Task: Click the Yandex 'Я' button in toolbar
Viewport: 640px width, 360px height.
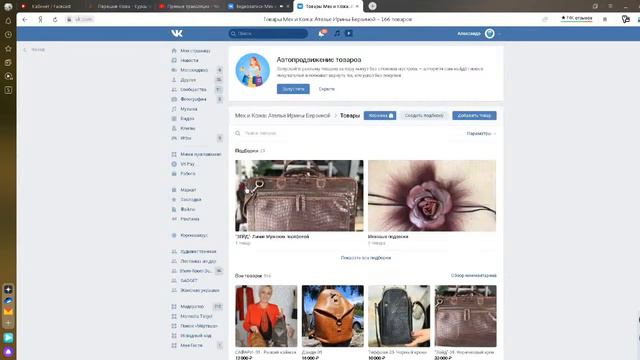Action: click(40, 19)
